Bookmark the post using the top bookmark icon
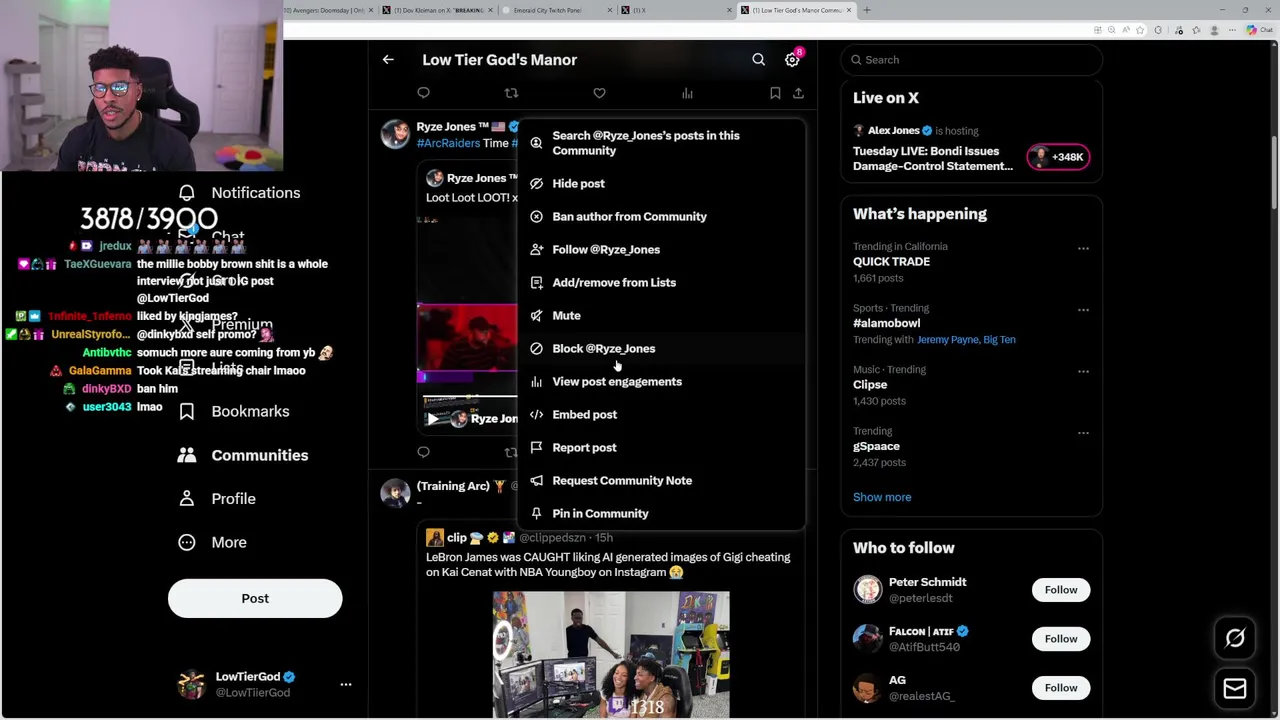This screenshot has height=720, width=1280. (775, 93)
